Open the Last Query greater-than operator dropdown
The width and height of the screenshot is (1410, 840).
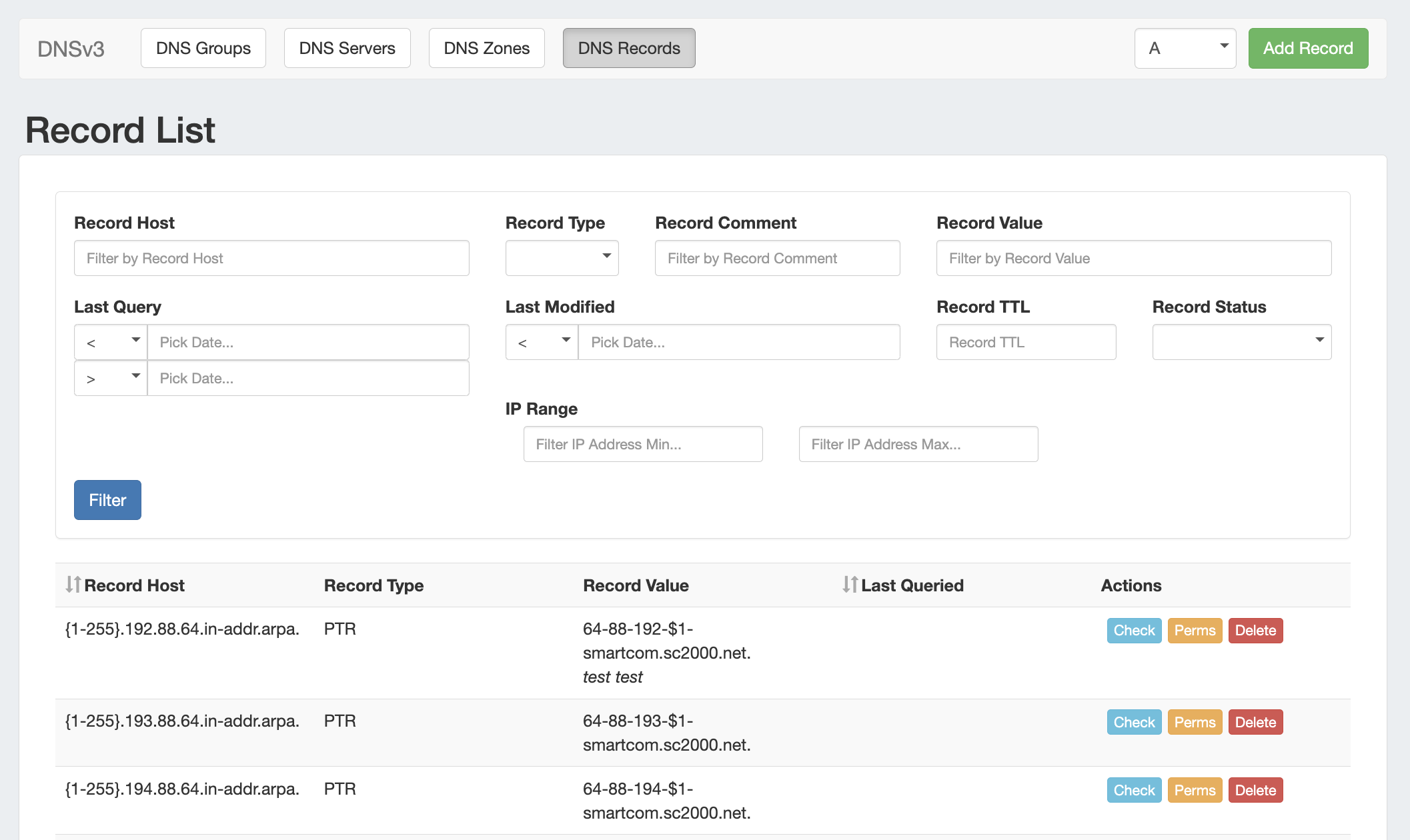(111, 378)
